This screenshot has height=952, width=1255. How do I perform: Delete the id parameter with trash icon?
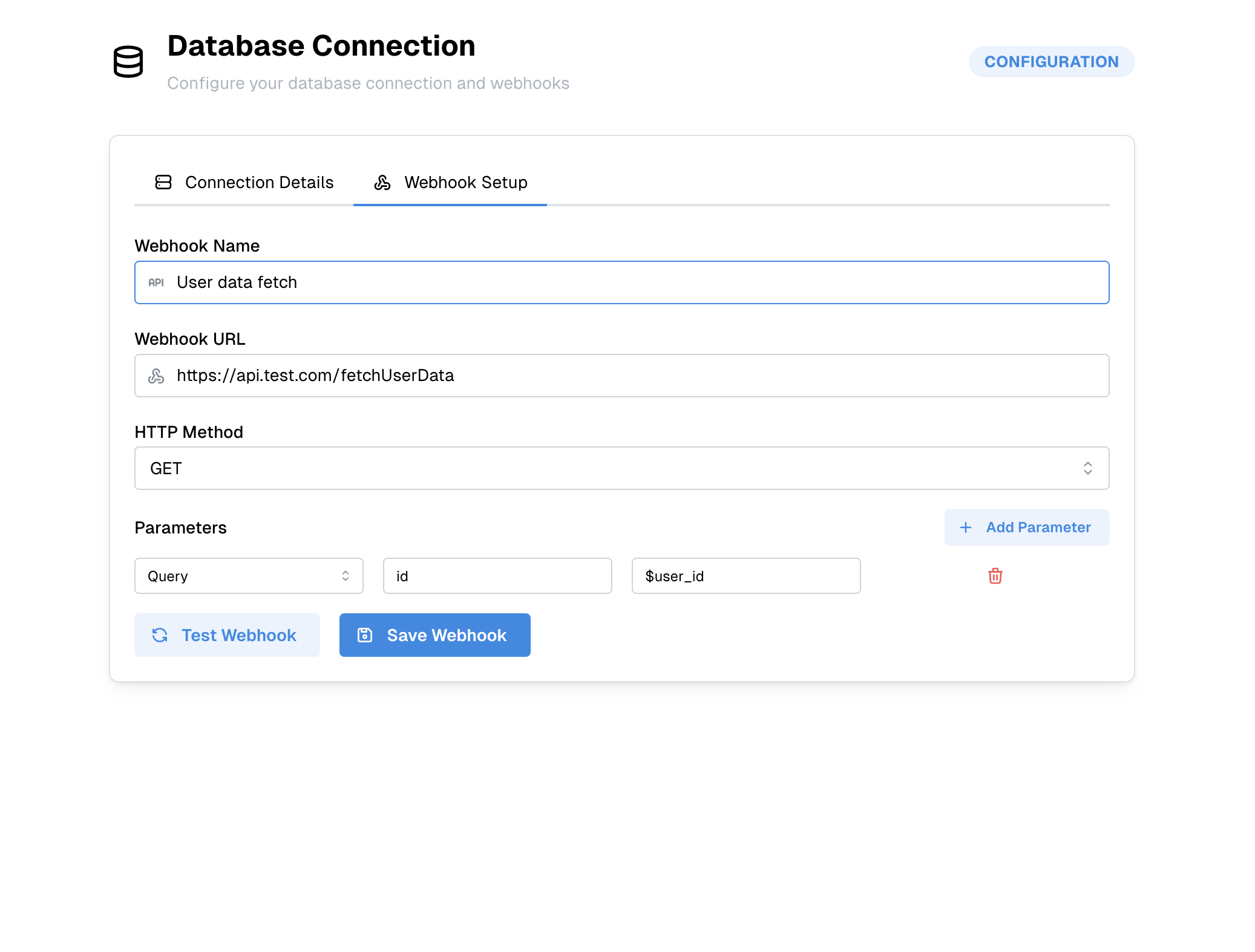tap(995, 576)
